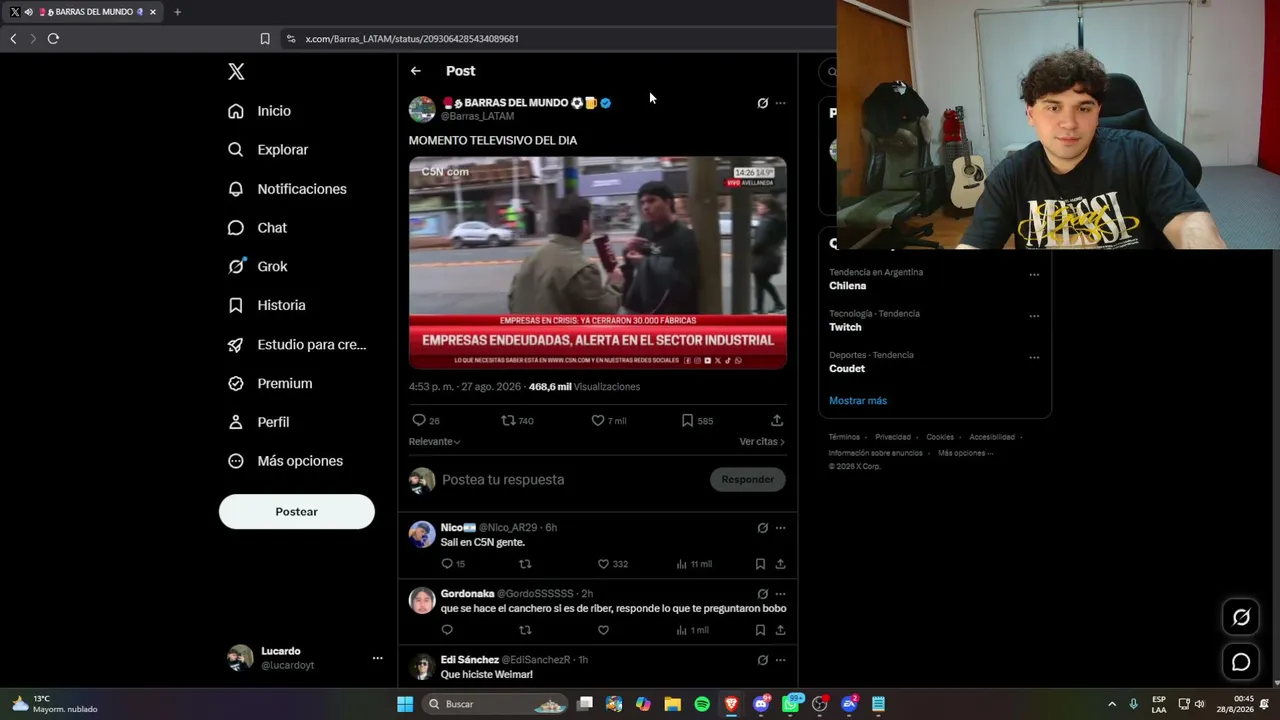Open Grok actions on the BARRAS DEL MUNDO post
The width and height of the screenshot is (1280, 720).
tap(762, 103)
